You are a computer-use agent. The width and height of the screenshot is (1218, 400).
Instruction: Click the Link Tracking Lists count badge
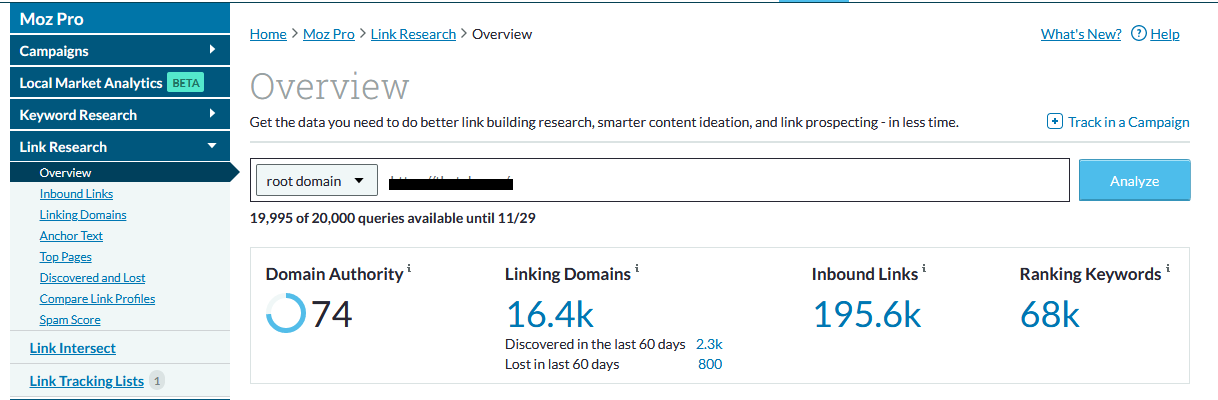pyautogui.click(x=157, y=381)
